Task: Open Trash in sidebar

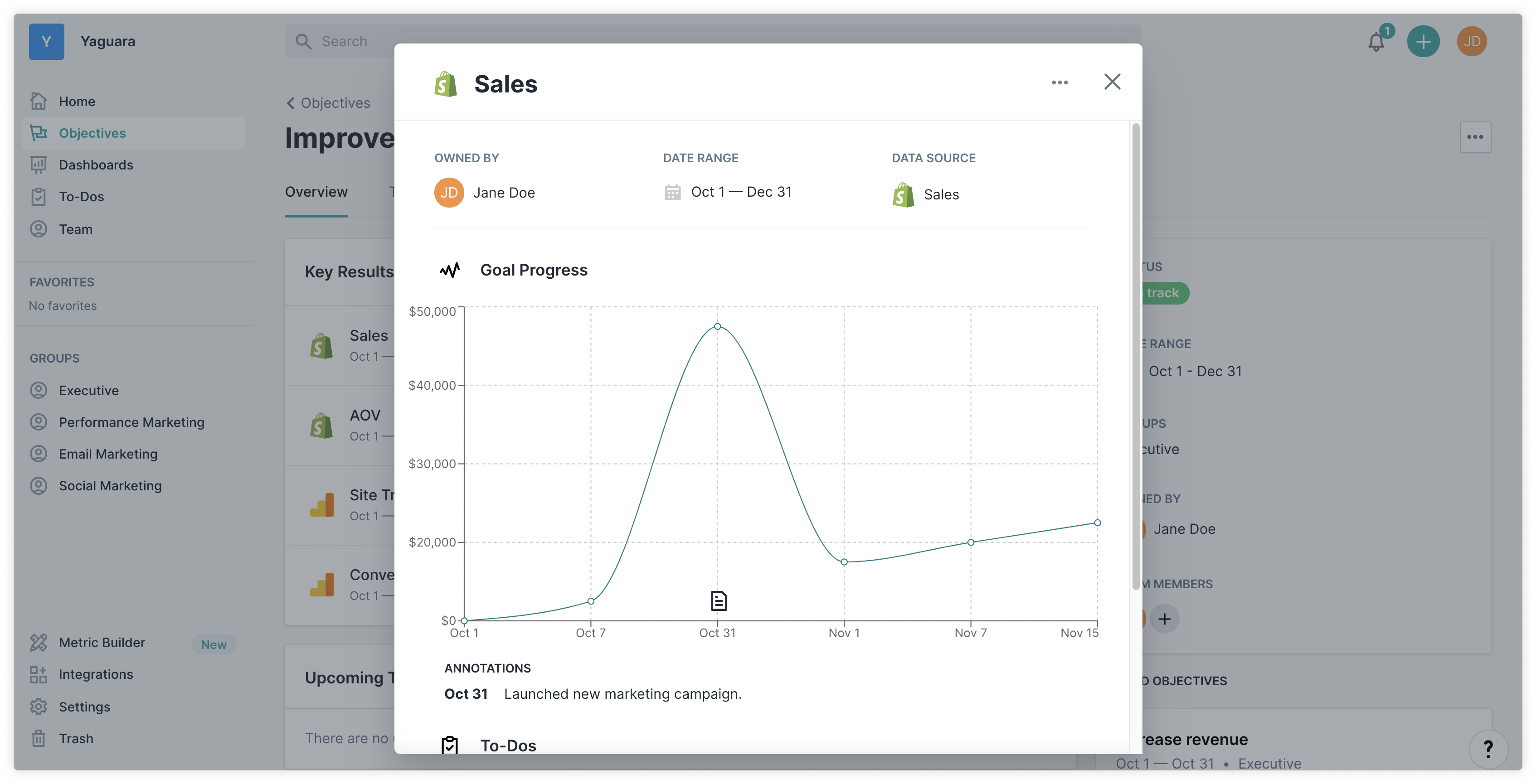Action: point(76,739)
